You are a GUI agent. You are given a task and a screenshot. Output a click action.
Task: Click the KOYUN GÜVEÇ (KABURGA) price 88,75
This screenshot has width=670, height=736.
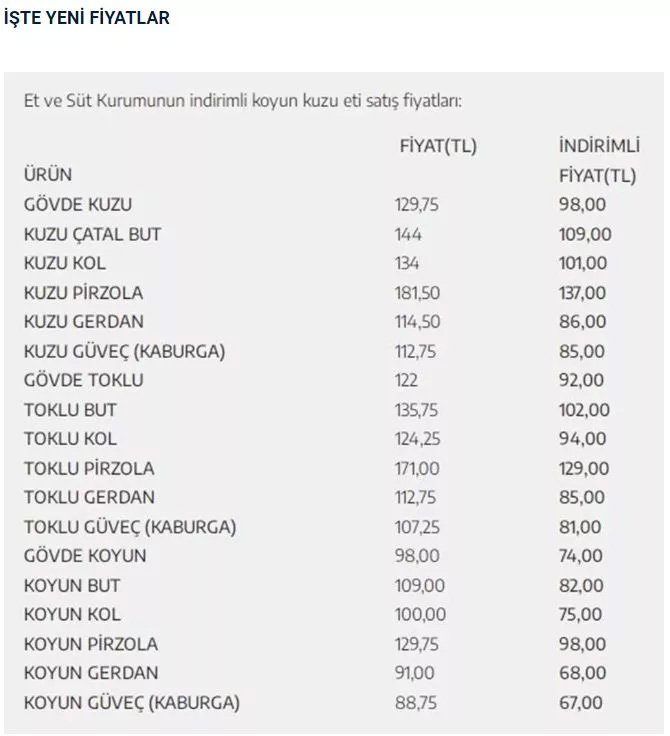coord(416,703)
